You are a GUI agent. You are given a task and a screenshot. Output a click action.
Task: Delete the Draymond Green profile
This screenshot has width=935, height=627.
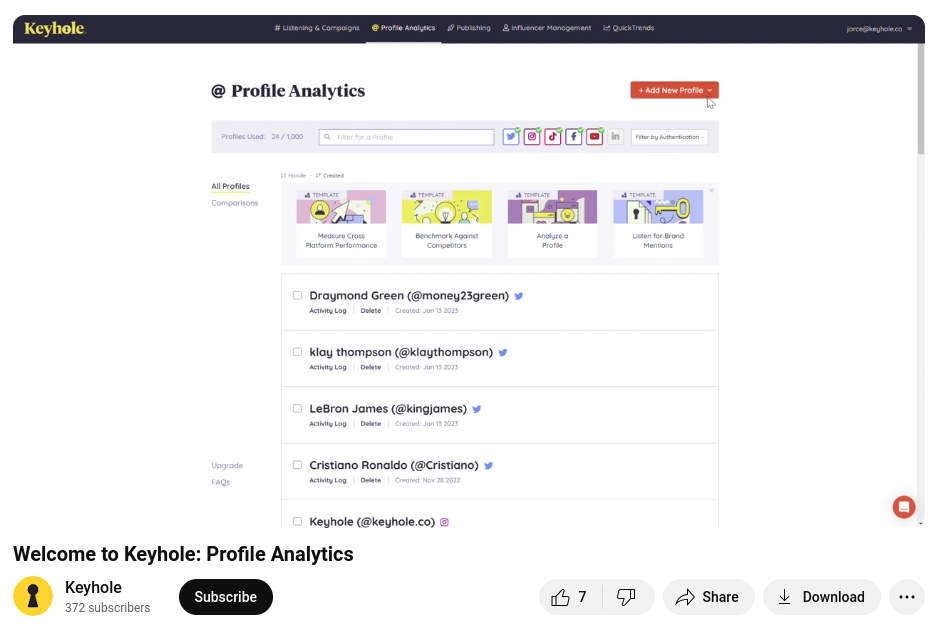click(x=370, y=311)
